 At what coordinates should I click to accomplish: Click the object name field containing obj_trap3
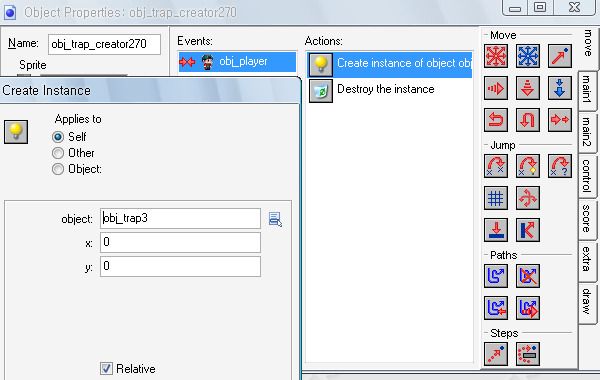click(x=180, y=219)
